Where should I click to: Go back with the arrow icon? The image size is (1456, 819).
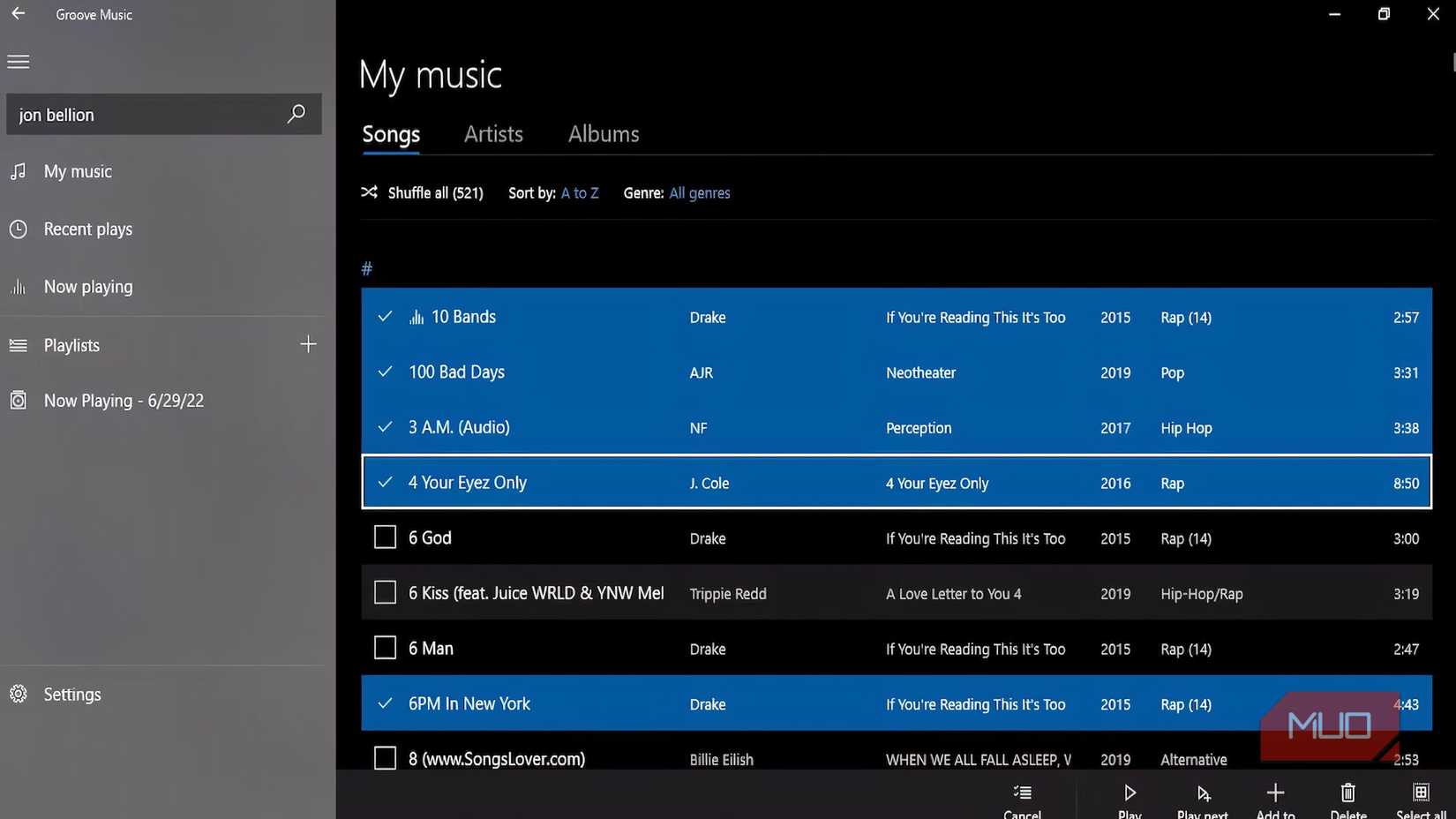[18, 13]
